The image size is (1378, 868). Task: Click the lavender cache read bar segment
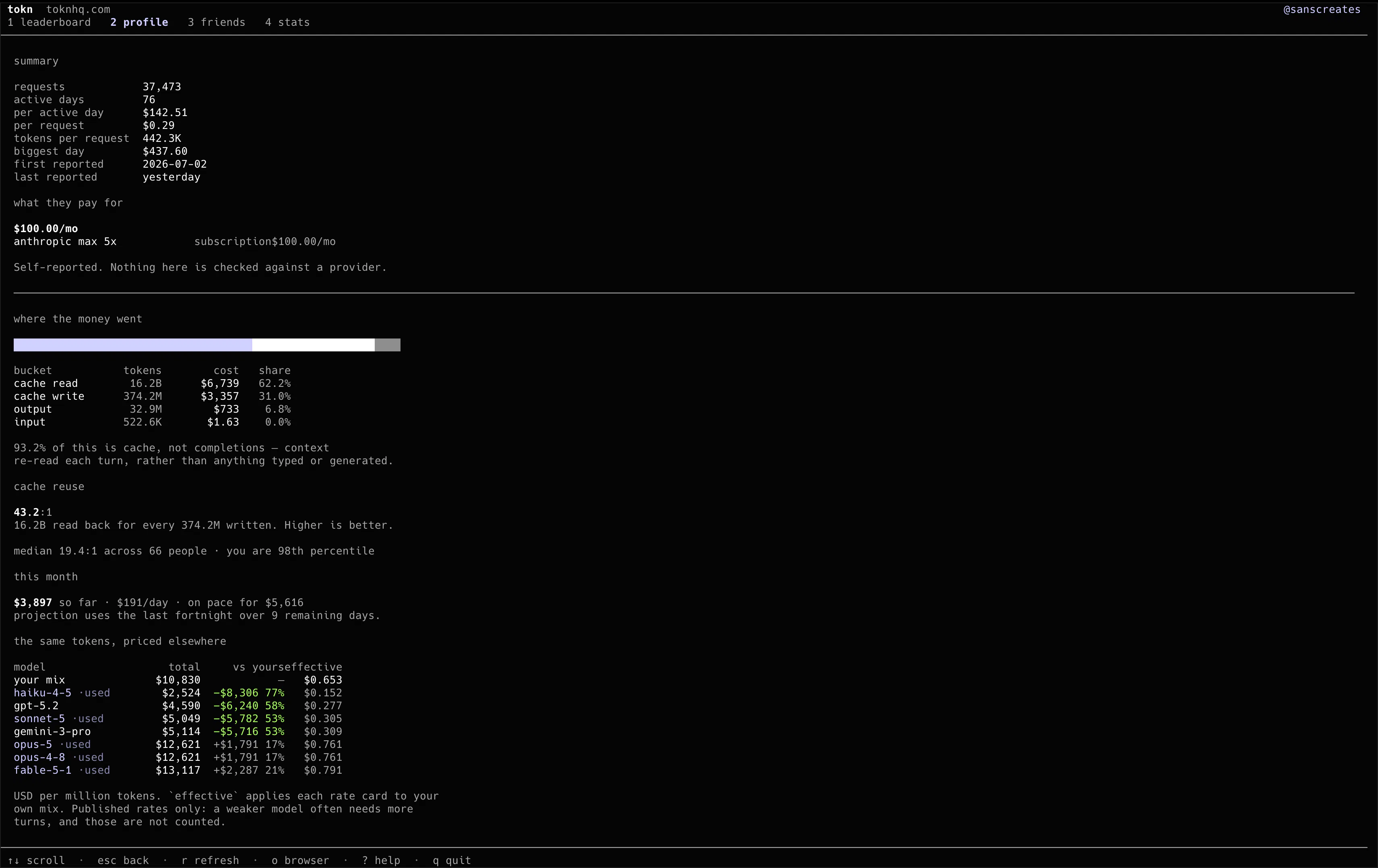[133, 345]
